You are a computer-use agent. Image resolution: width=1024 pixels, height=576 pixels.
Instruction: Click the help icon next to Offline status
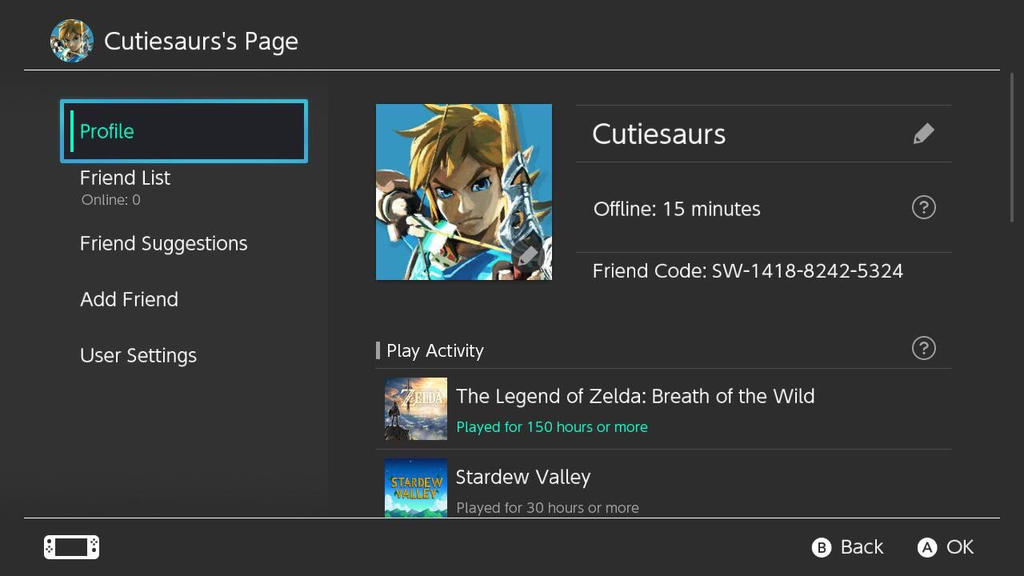(x=924, y=208)
